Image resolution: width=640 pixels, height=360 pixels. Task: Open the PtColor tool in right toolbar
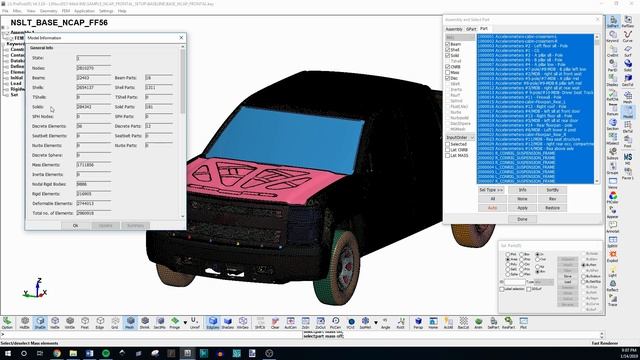(x=613, y=198)
